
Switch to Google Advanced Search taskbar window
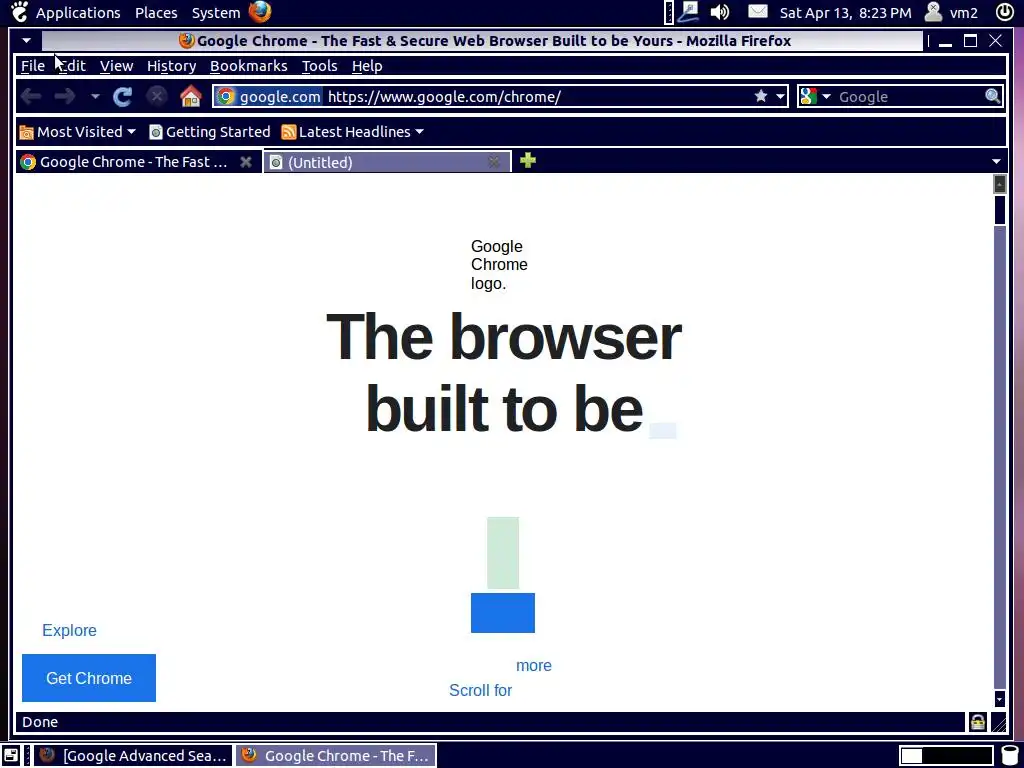(x=133, y=756)
